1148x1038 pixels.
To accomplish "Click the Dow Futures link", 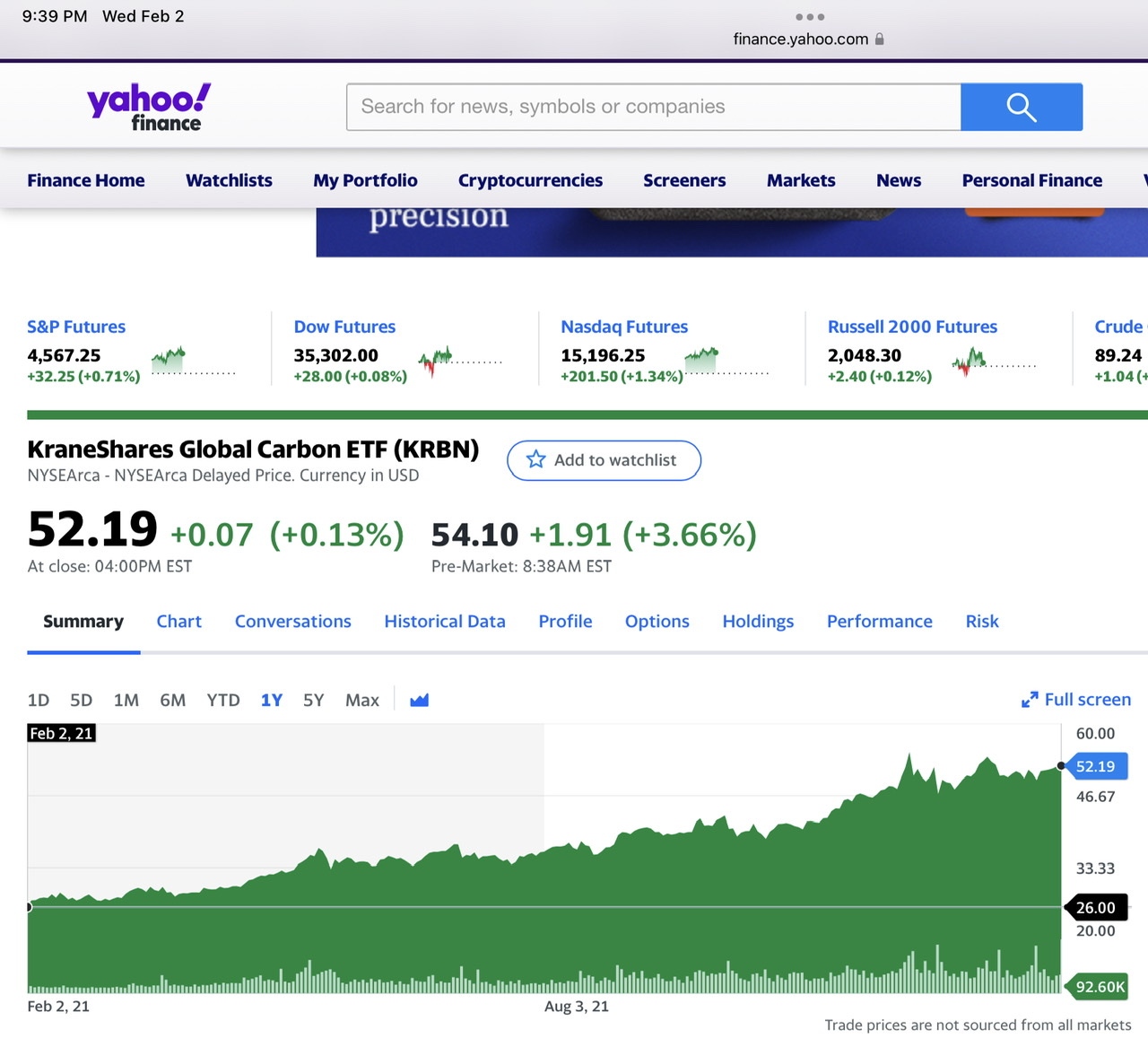I will 344,327.
